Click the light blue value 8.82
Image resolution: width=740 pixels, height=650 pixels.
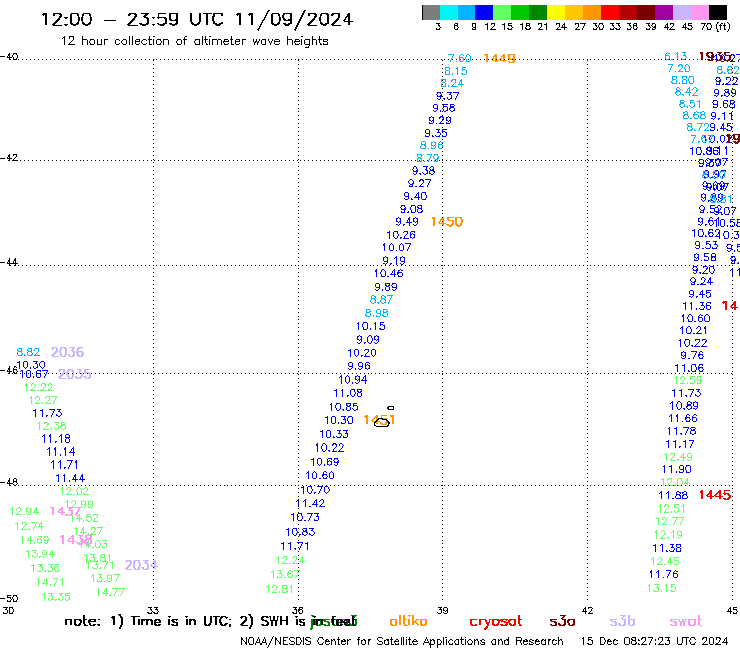pos(28,352)
